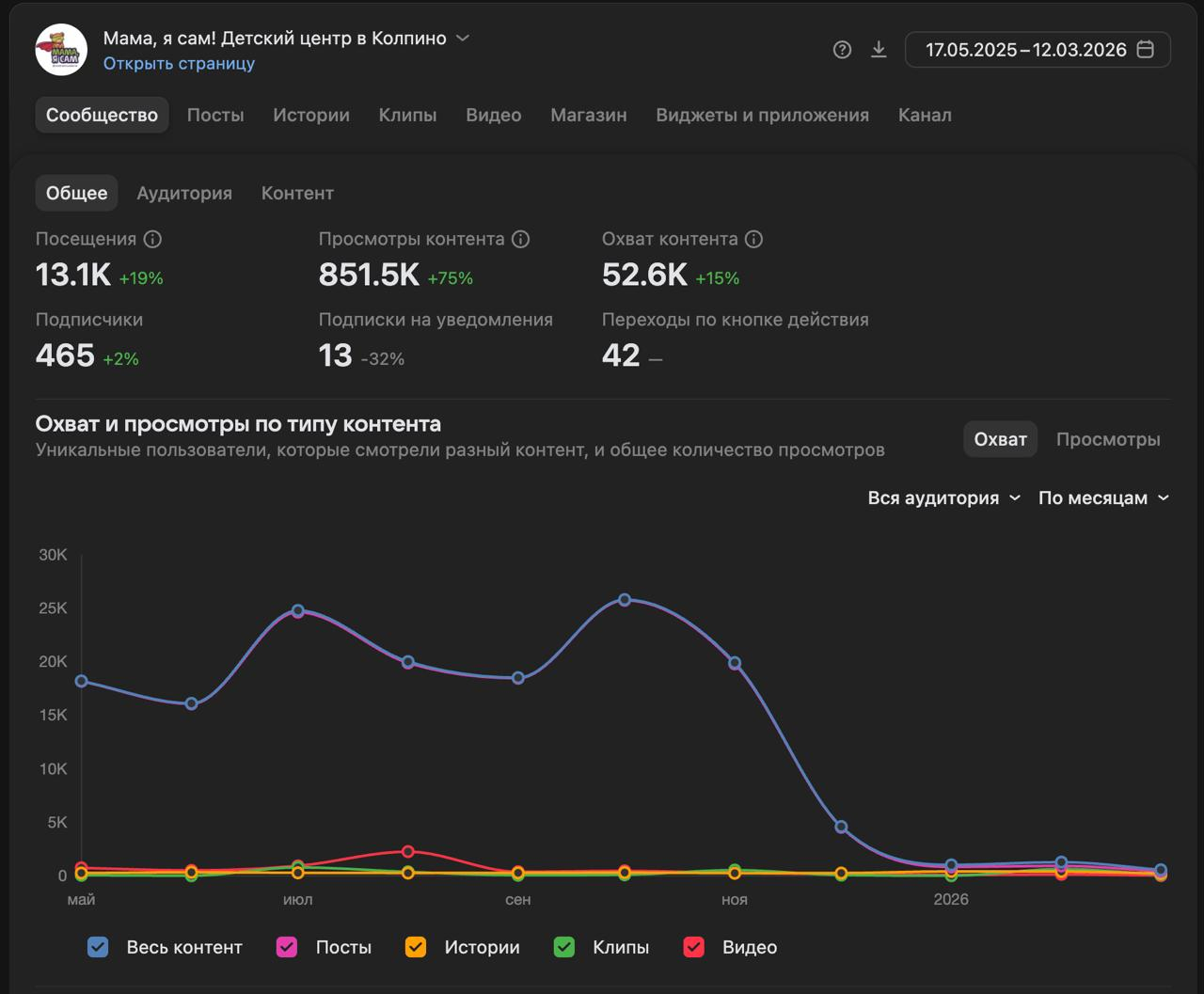The width and height of the screenshot is (1204, 994).
Task: Download statistics with the download icon
Action: pyautogui.click(x=879, y=50)
